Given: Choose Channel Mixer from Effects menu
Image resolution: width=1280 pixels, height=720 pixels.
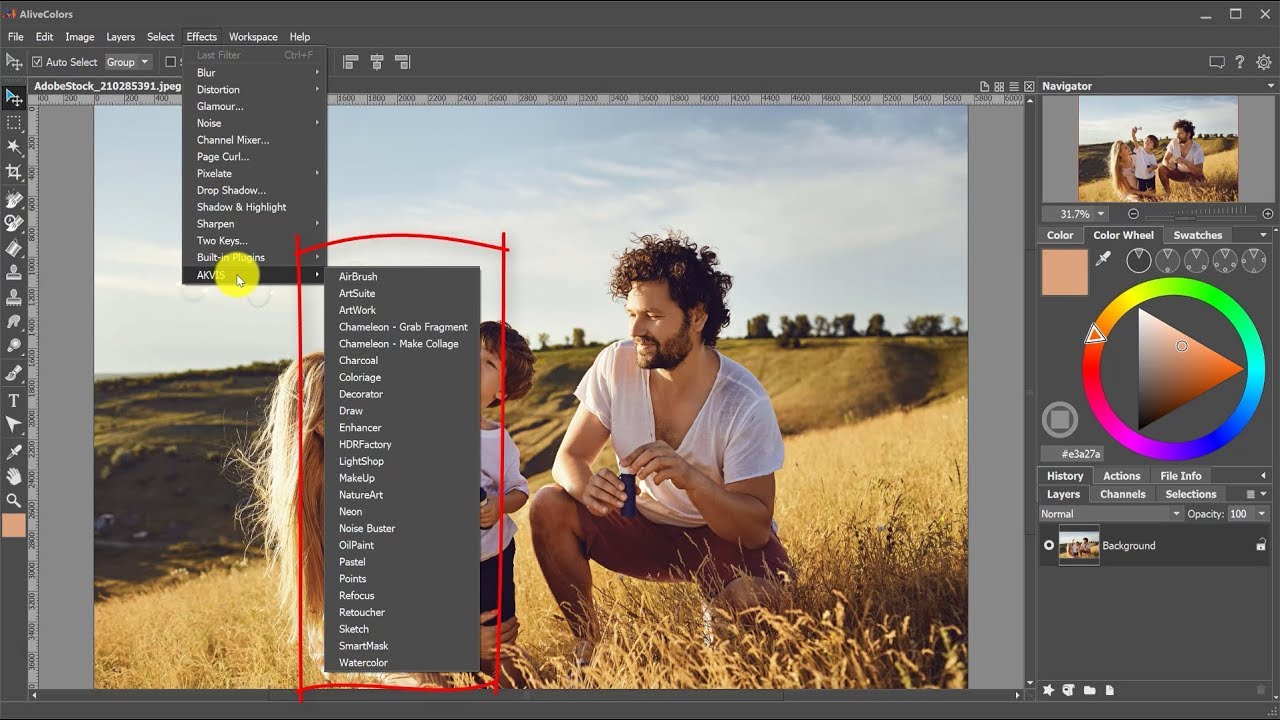Looking at the screenshot, I should pyautogui.click(x=255, y=140).
